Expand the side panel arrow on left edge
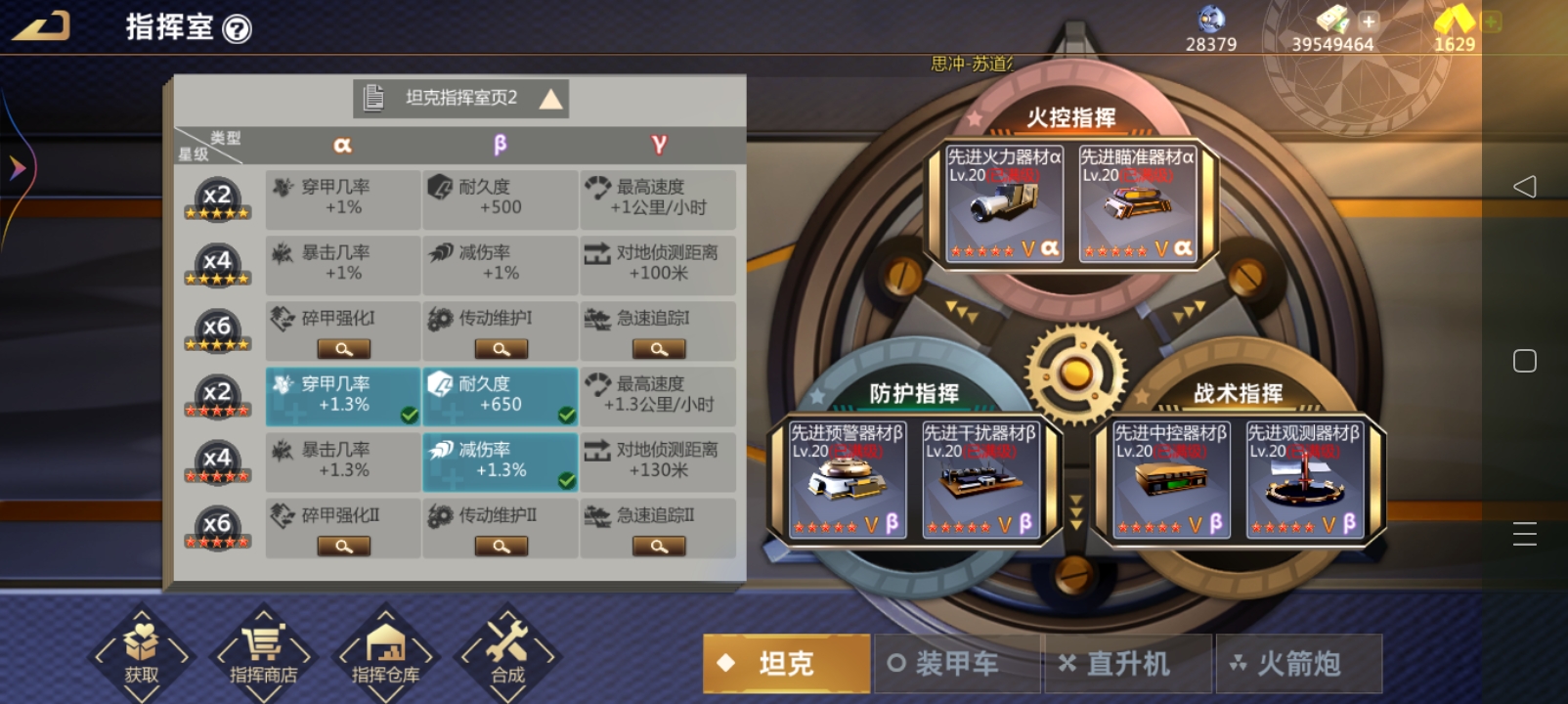Viewport: 1568px width, 704px height. tap(17, 168)
